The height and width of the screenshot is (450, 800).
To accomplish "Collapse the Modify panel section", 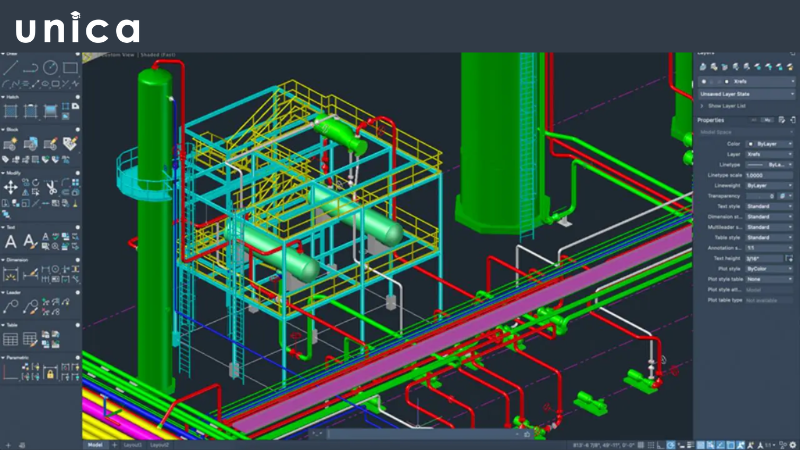I will pos(3,173).
